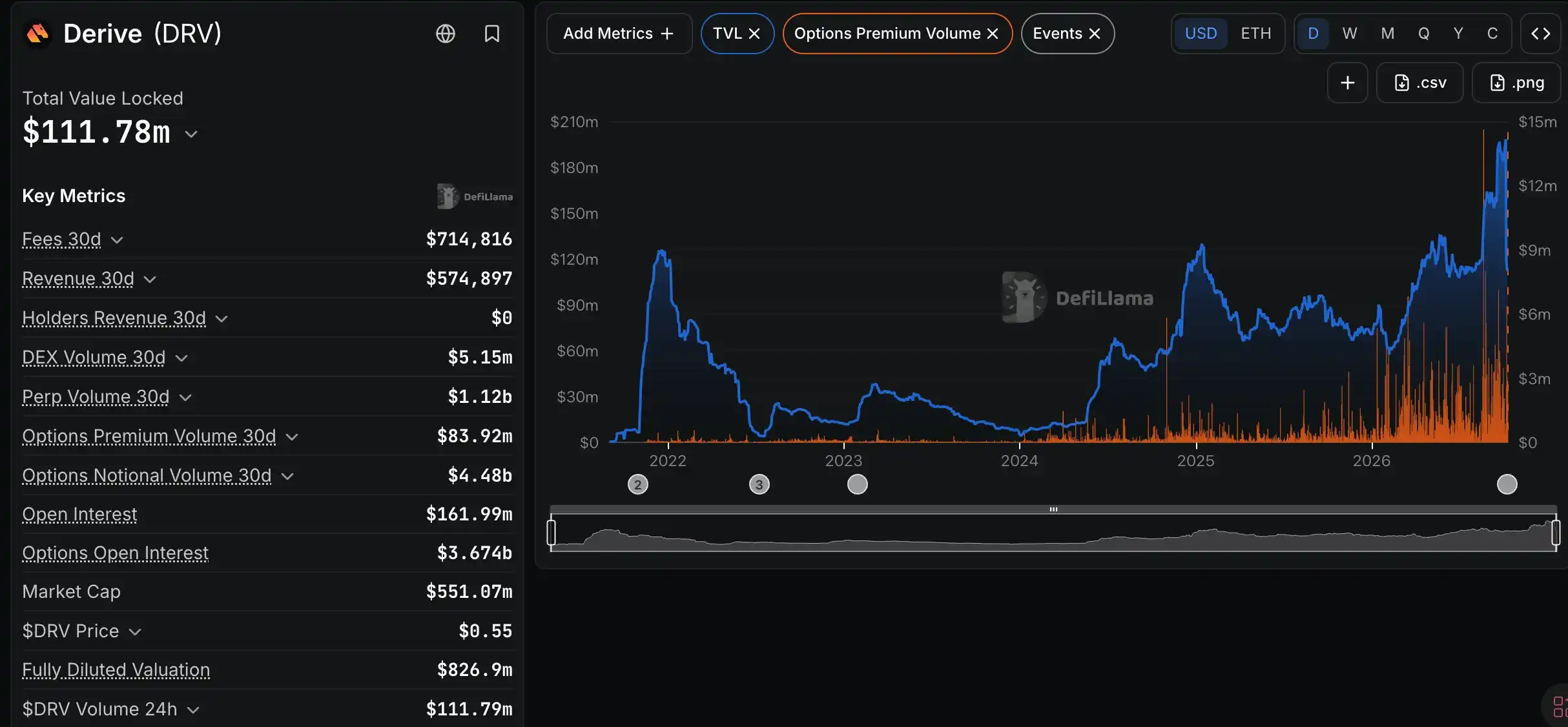Click Options Open Interest label
Screen dimensions: 1568x727
click(x=116, y=553)
